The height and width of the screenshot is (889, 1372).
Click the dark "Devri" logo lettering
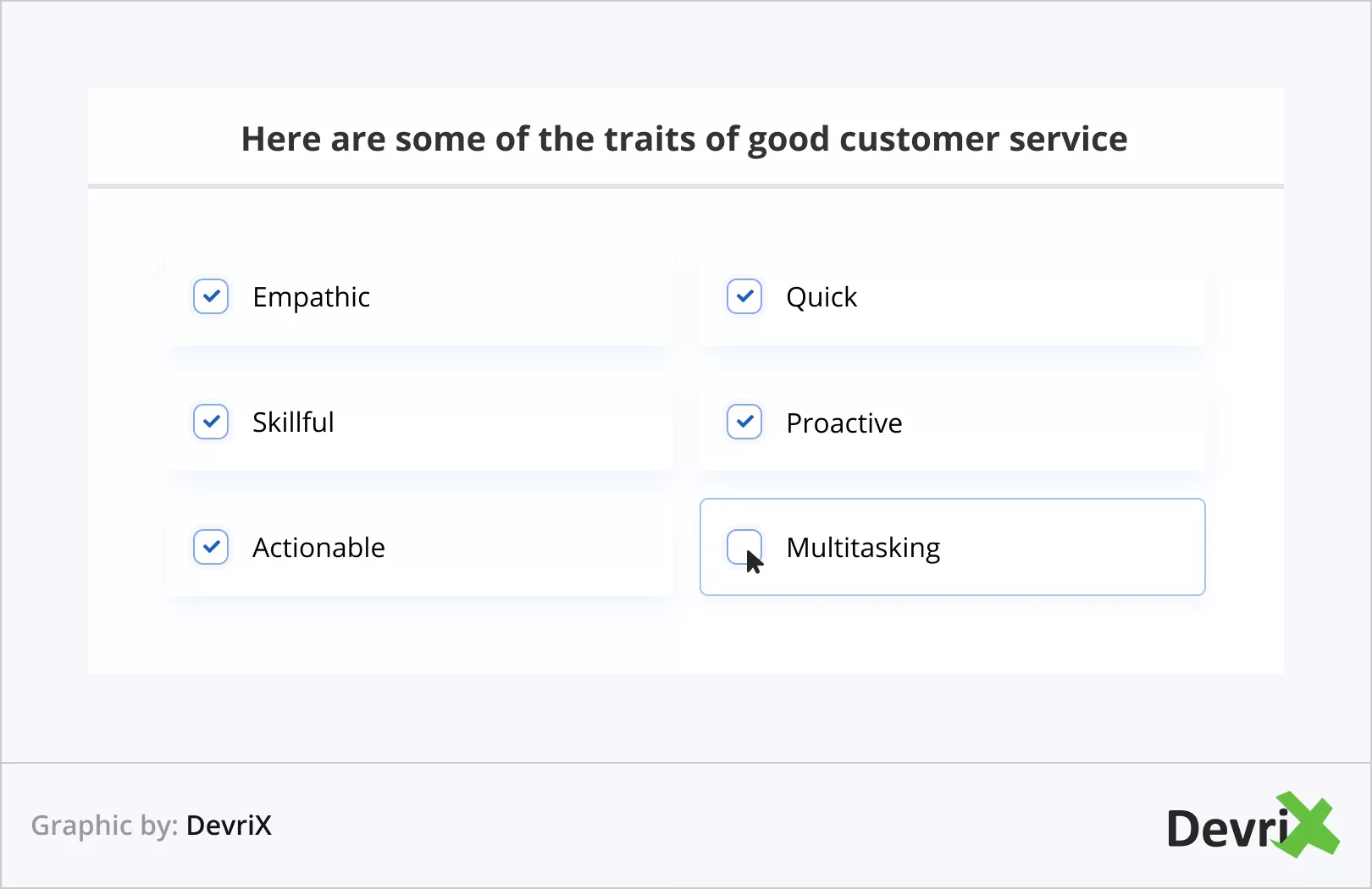[x=1224, y=829]
